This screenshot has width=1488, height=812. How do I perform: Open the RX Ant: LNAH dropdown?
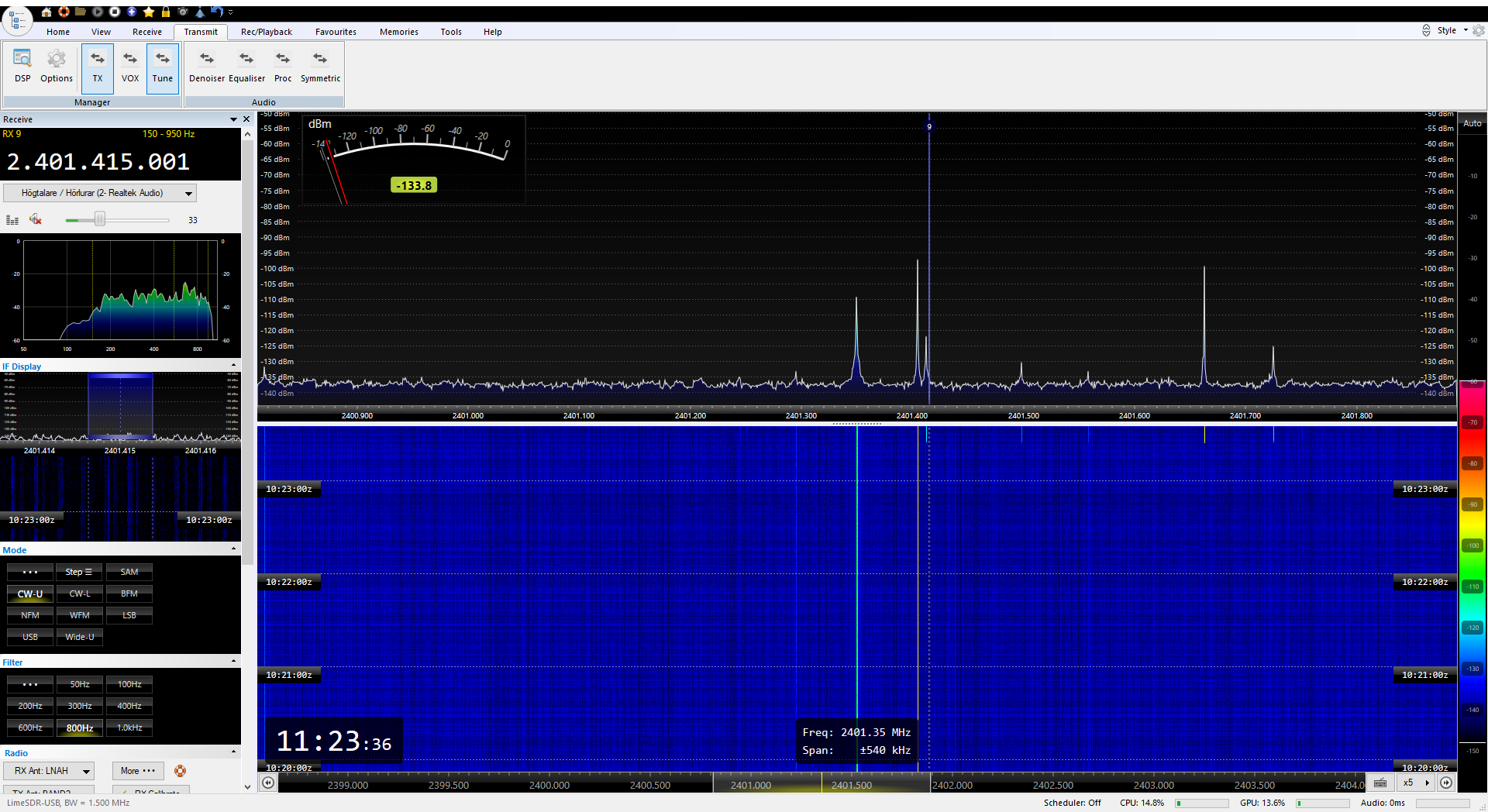[x=49, y=771]
